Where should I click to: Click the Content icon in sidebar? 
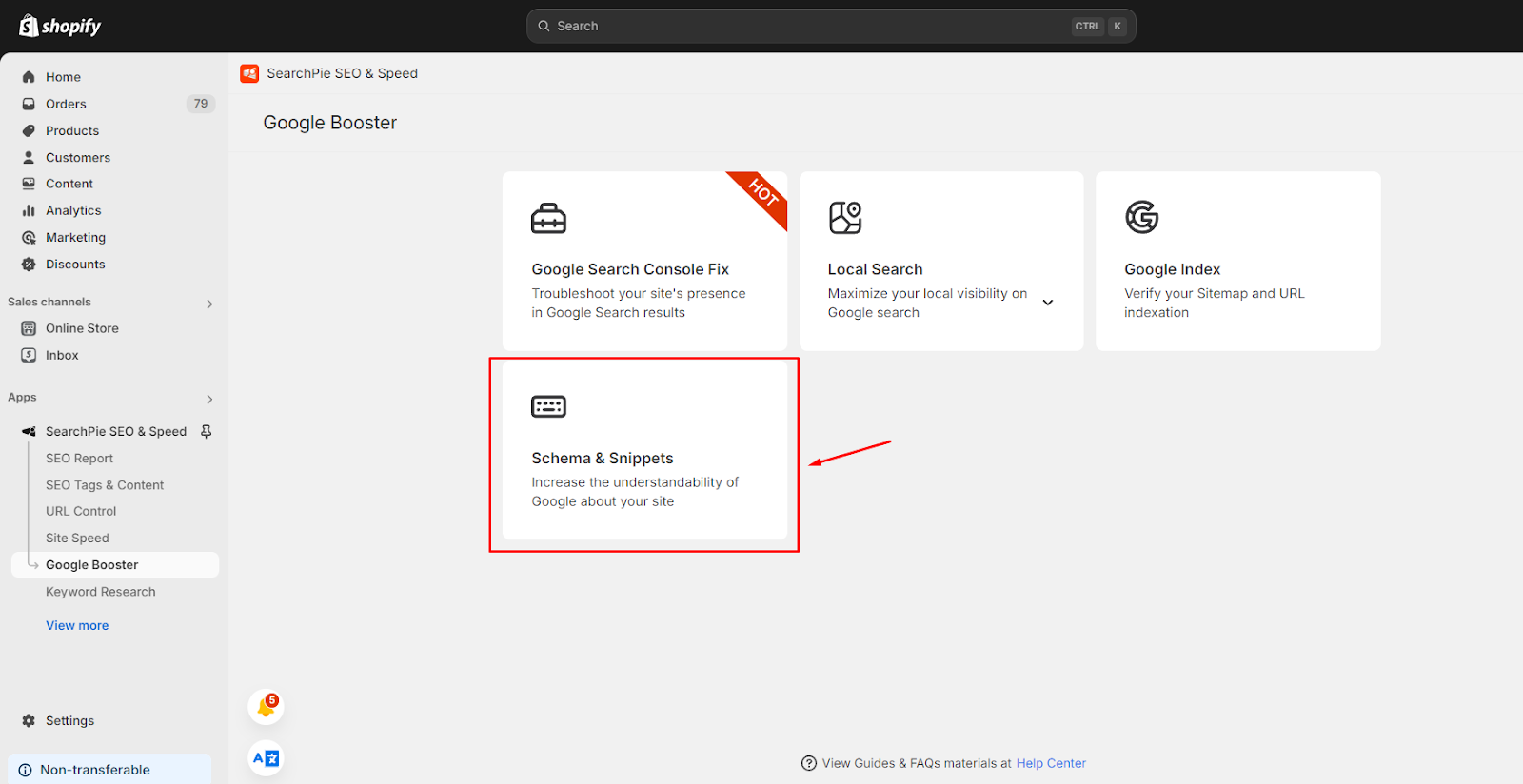(29, 184)
